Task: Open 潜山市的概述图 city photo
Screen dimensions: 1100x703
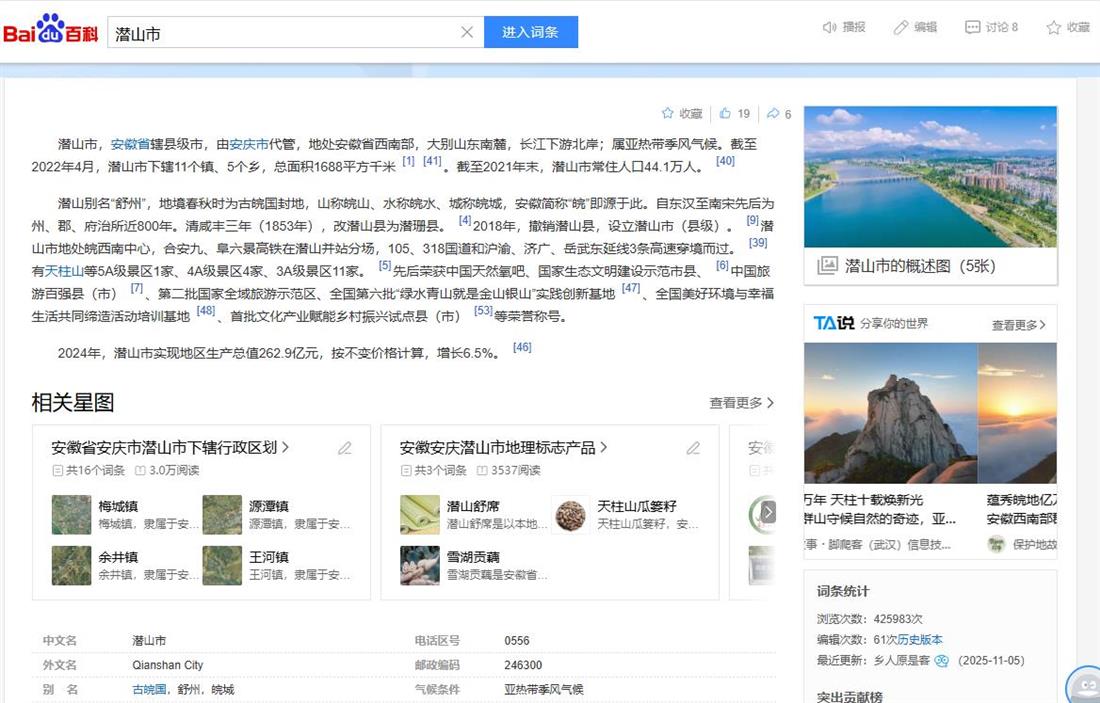Action: pyautogui.click(x=930, y=177)
